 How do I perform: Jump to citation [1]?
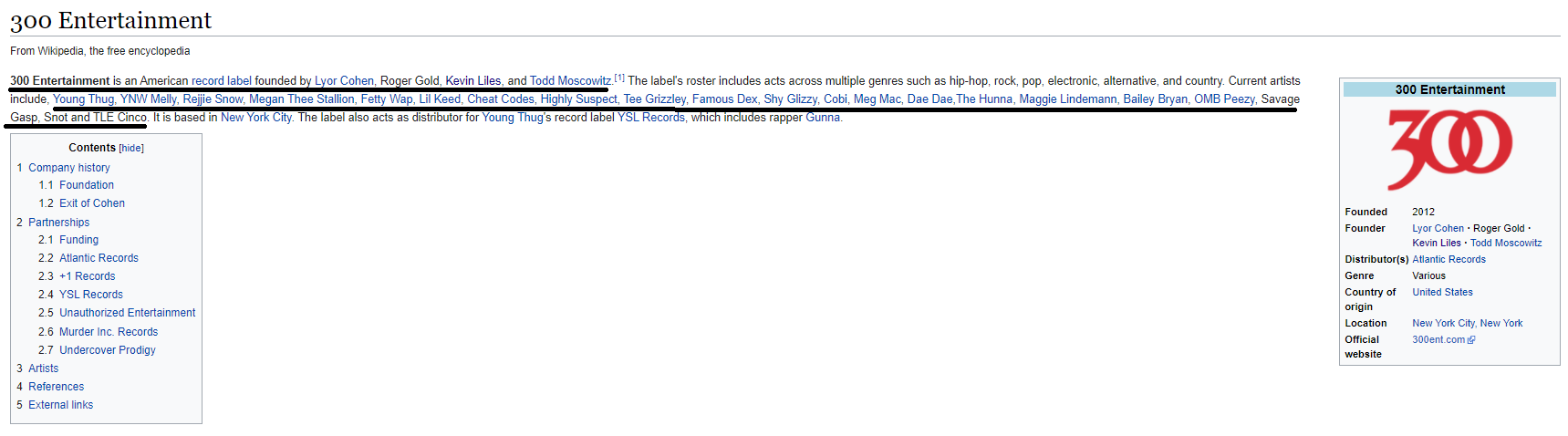click(x=619, y=78)
